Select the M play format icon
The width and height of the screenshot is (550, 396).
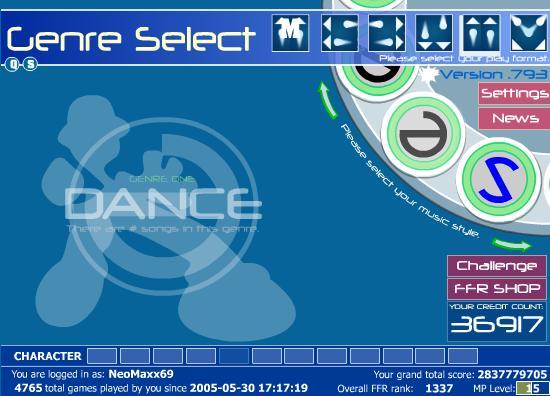click(x=290, y=33)
